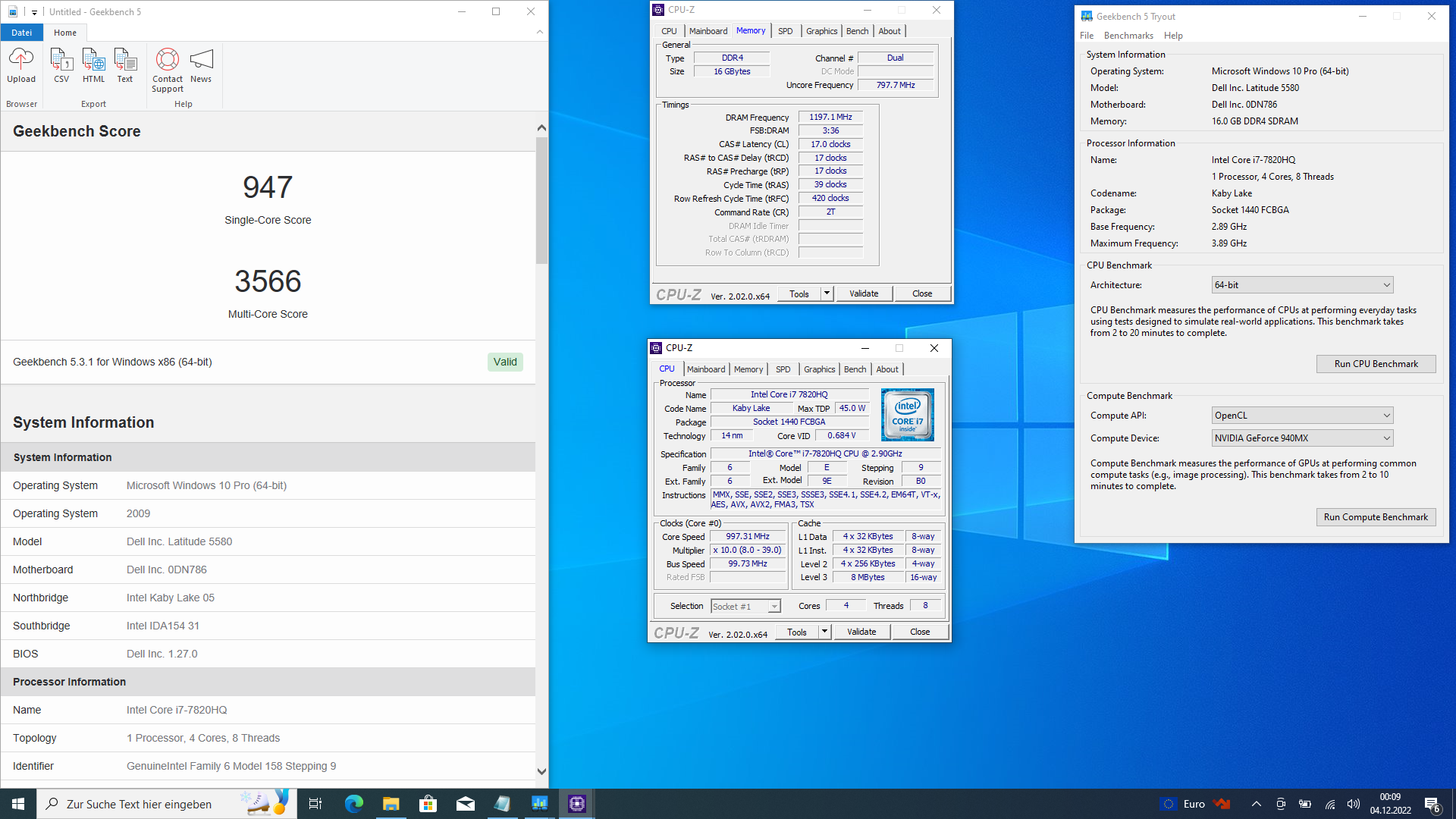This screenshot has height=819, width=1456.
Task: Expand Tools dropdown arrow in upper CPU-Z
Action: pos(827,293)
